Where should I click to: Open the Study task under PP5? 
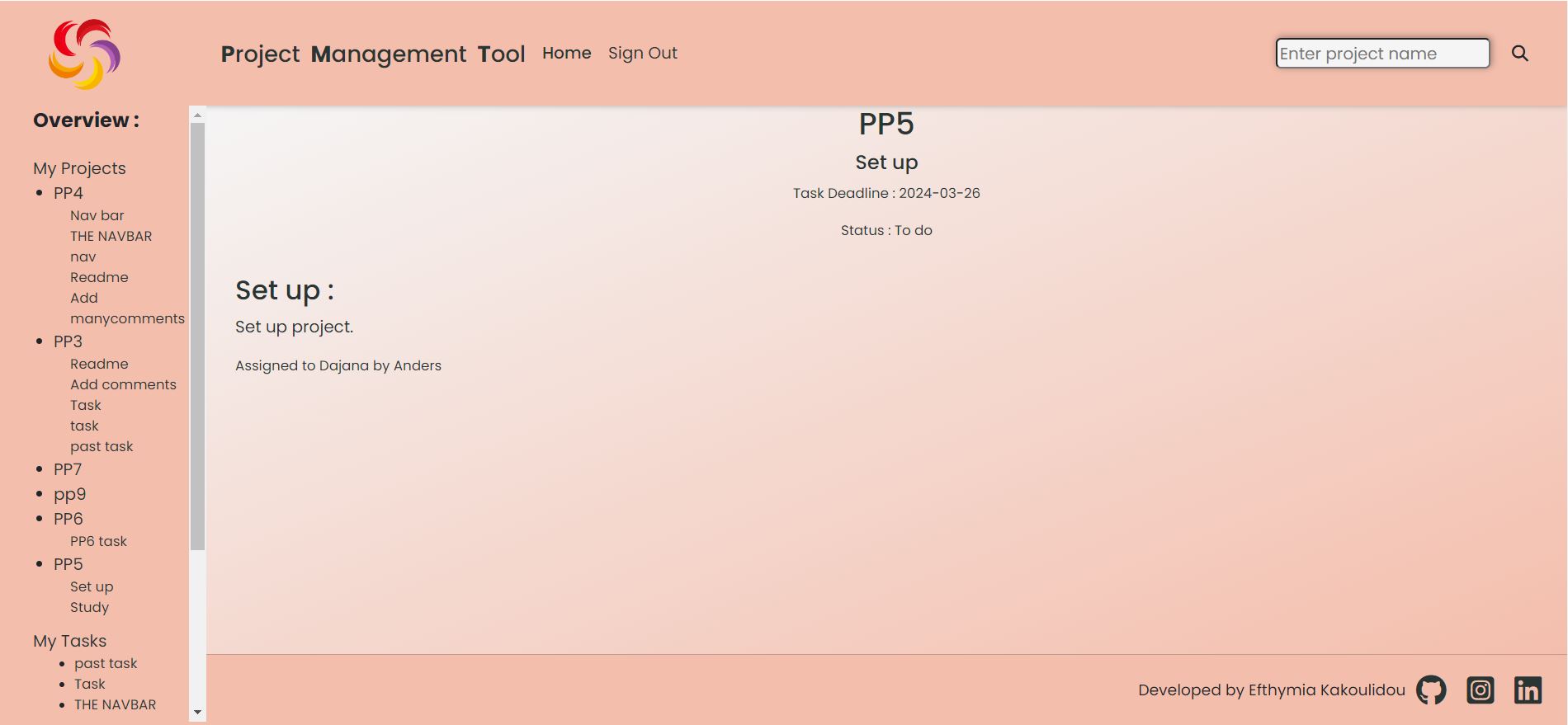[x=89, y=607]
